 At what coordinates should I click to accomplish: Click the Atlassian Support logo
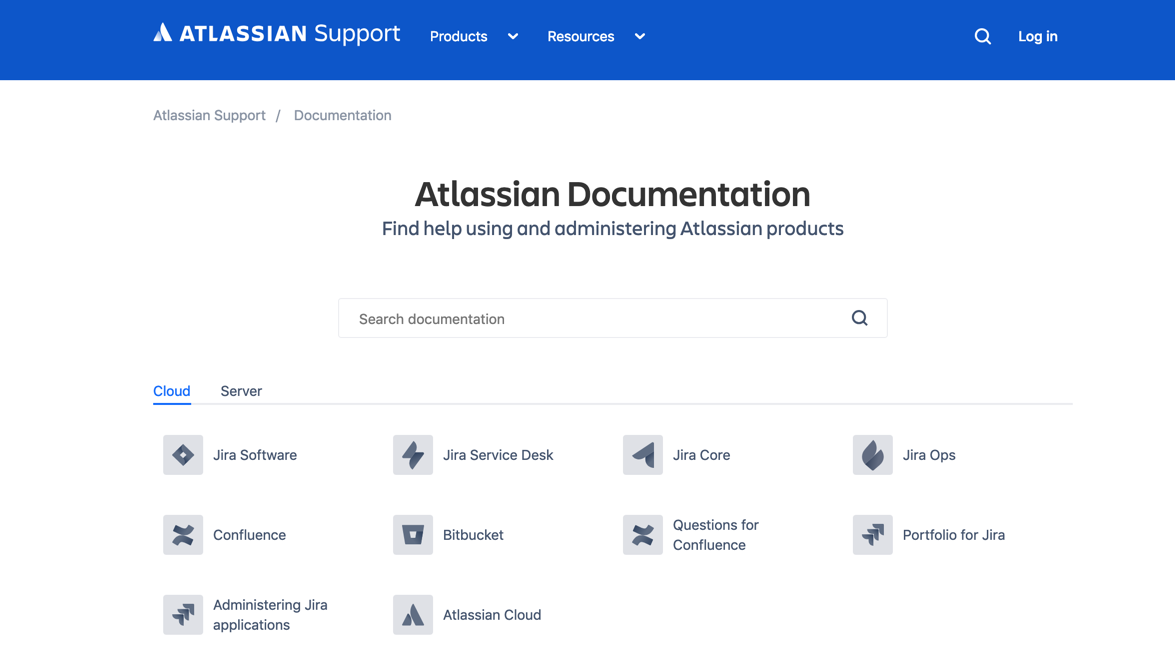[277, 34]
